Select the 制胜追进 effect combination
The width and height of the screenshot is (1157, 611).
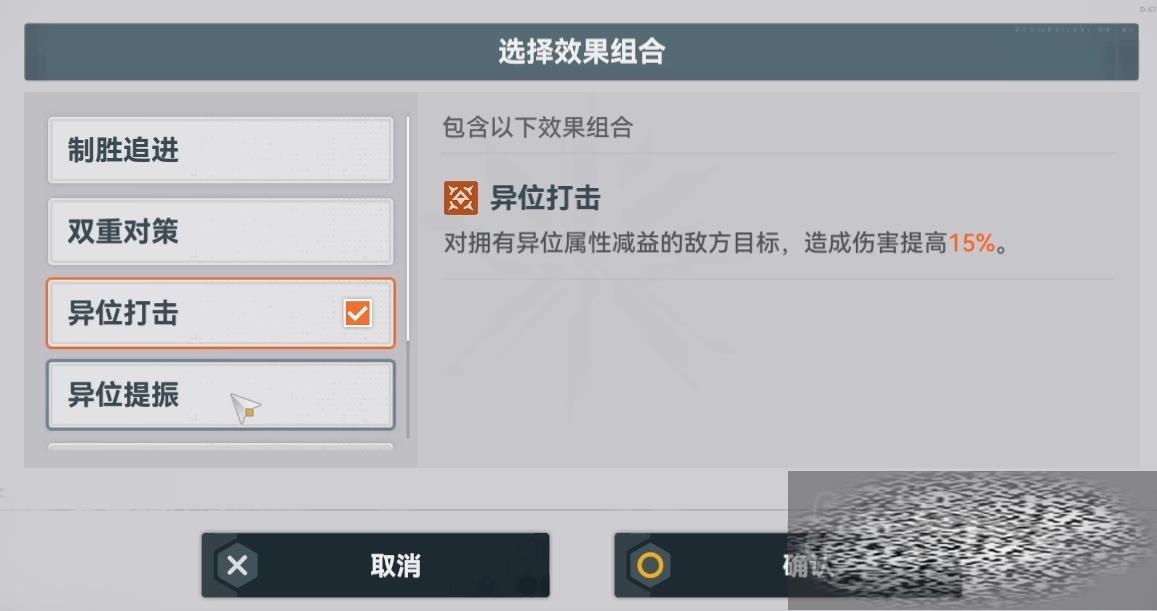(221, 150)
